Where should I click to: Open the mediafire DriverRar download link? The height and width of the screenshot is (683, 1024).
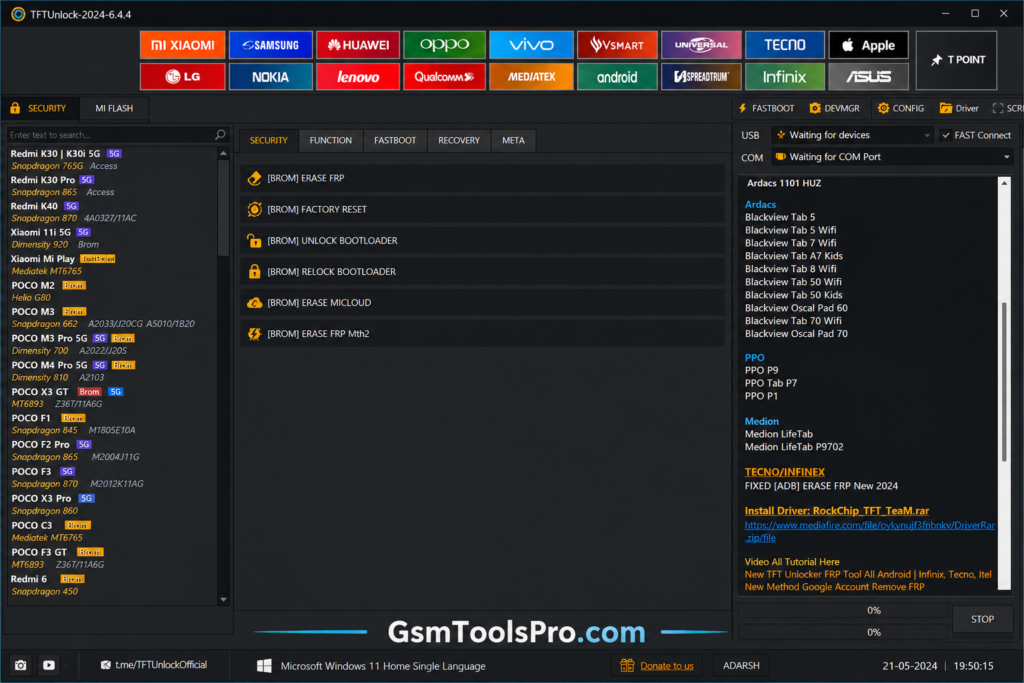pos(870,532)
